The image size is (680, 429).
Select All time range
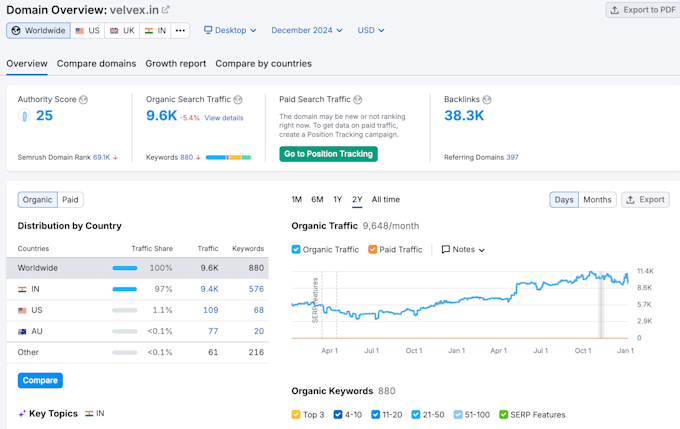pos(386,200)
